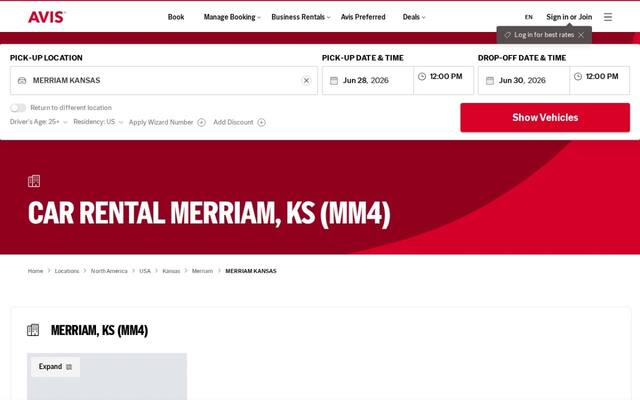
Task: Click the clock icon for the pick-up time
Action: 422,76
